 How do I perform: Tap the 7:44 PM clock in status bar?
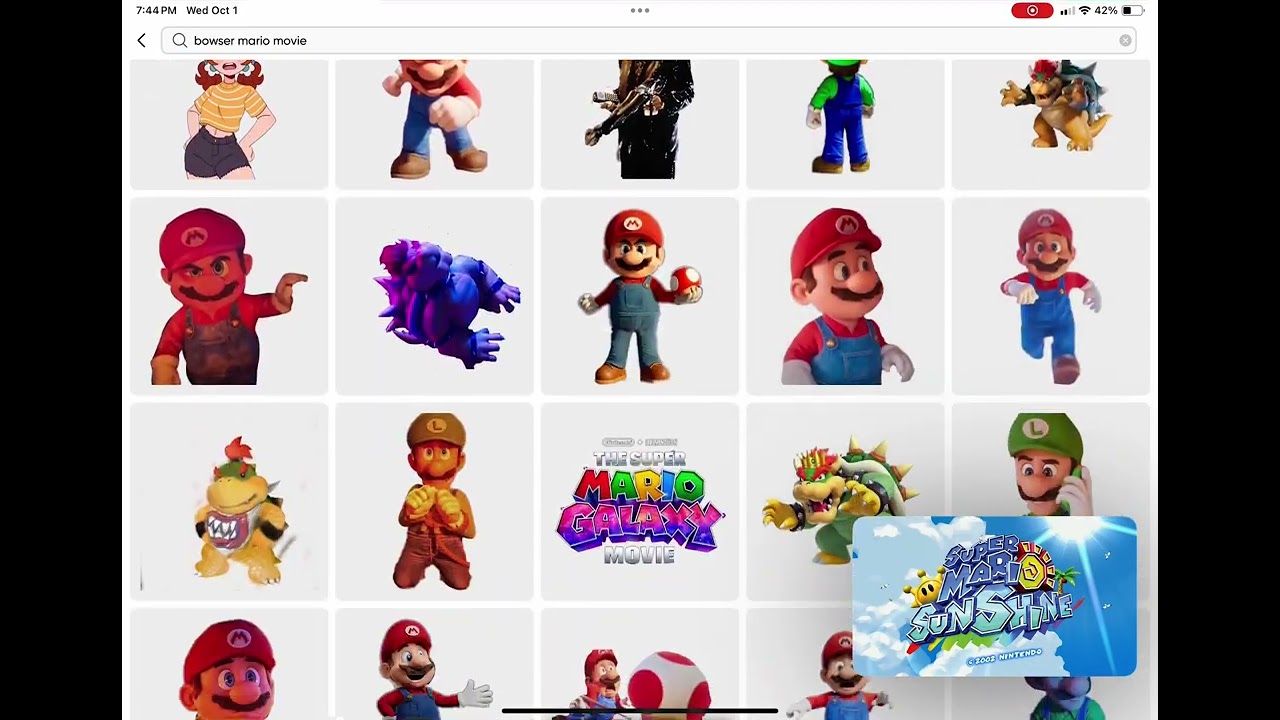[156, 10]
